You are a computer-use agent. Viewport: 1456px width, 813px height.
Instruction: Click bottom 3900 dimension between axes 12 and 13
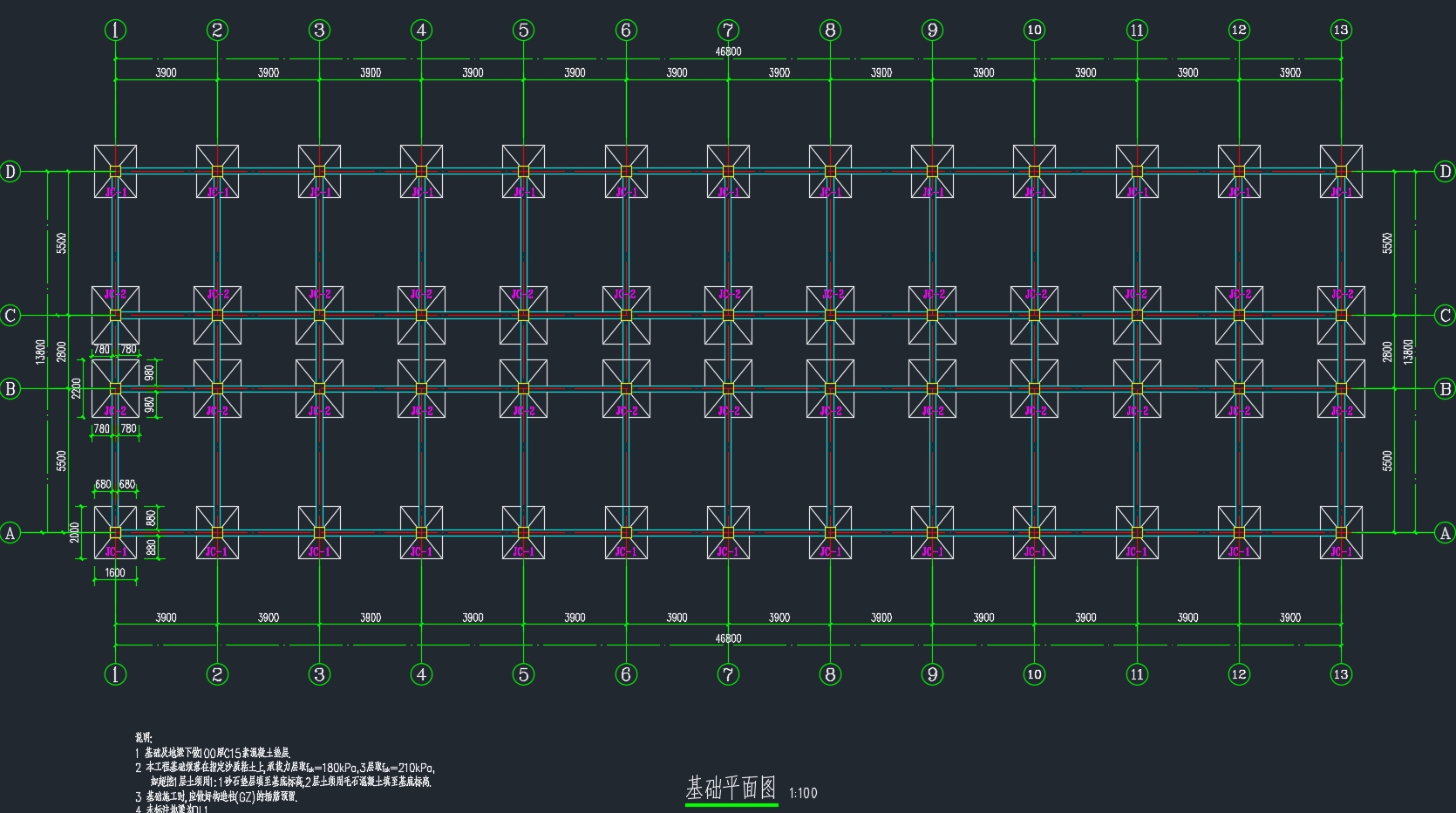pyautogui.click(x=1290, y=618)
